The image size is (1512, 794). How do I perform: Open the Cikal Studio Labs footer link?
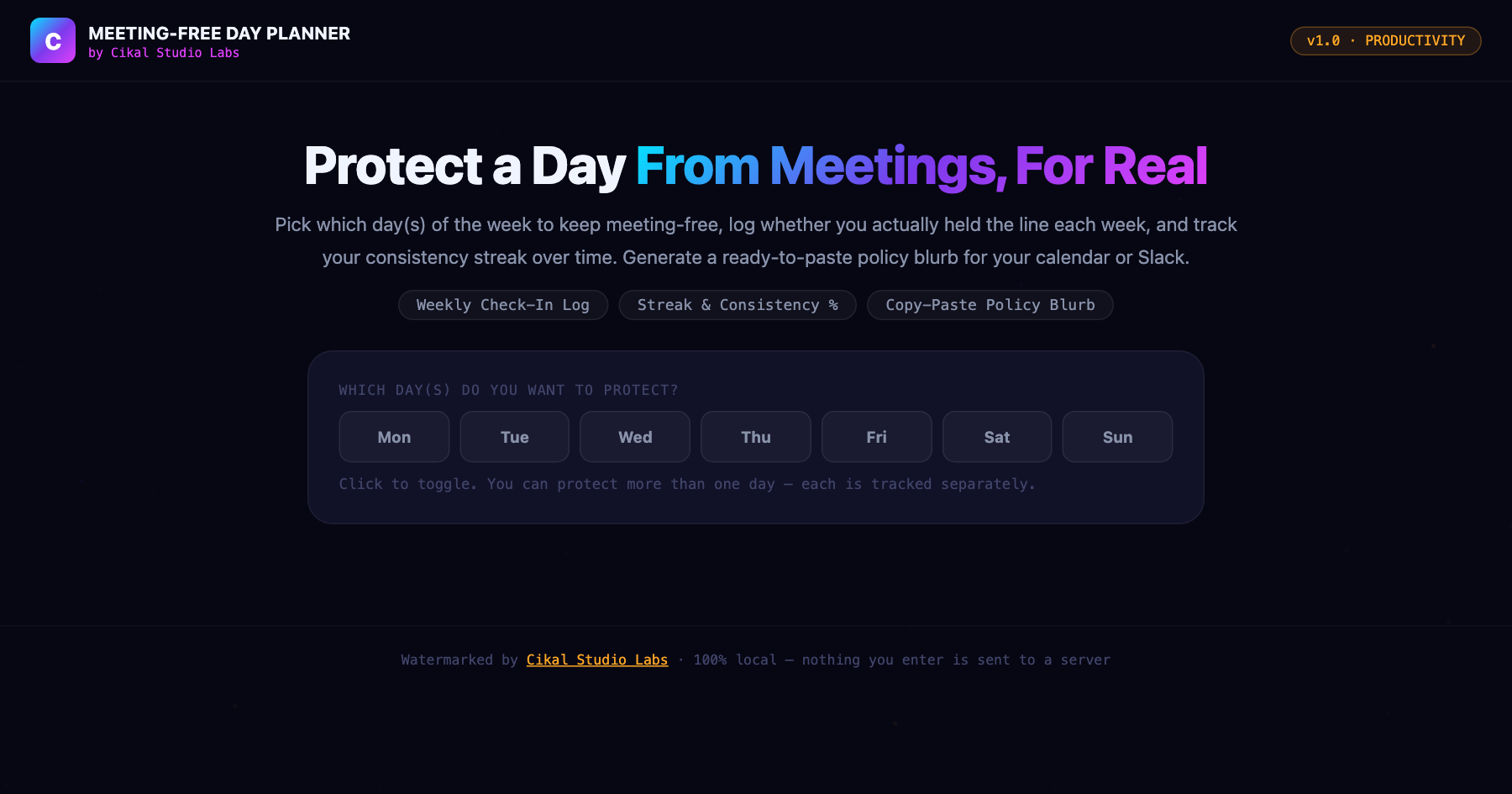597,660
